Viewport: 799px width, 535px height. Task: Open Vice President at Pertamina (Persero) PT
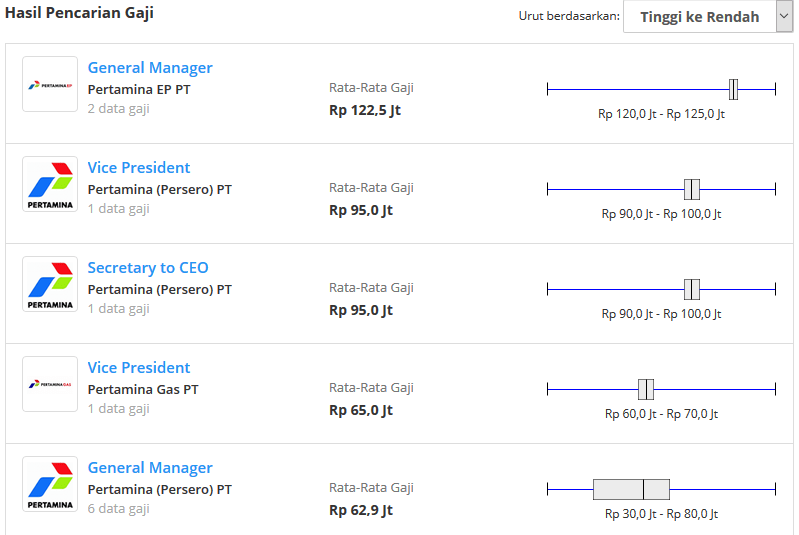coord(139,168)
